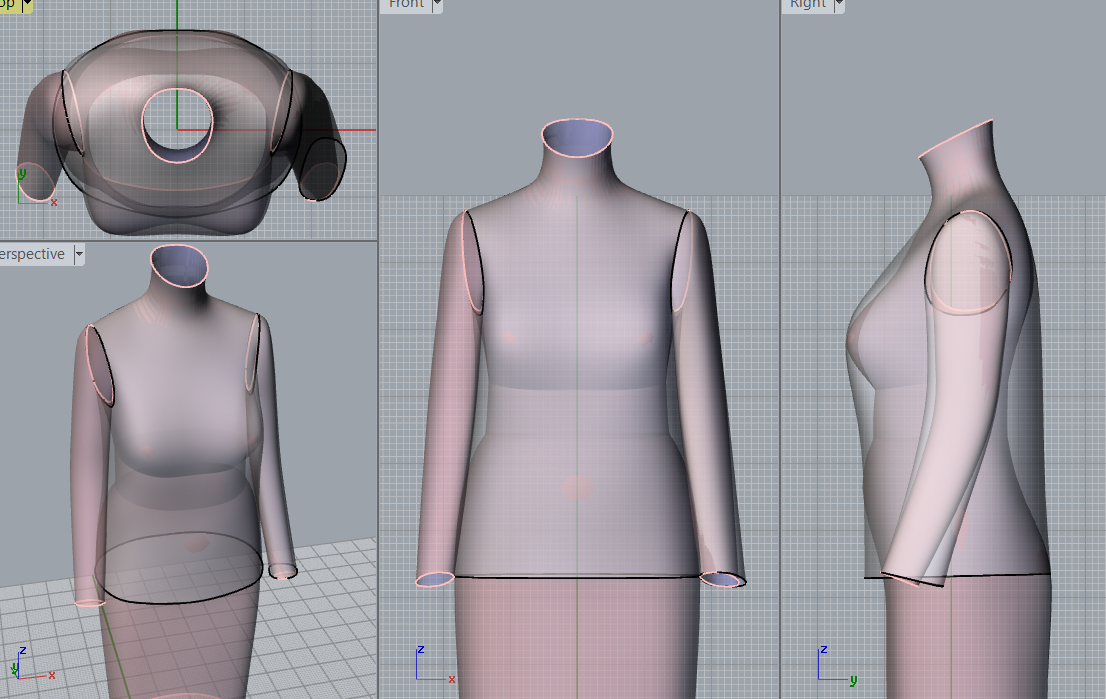Click the Front viewport title label
The image size is (1106, 699).
point(406,4)
